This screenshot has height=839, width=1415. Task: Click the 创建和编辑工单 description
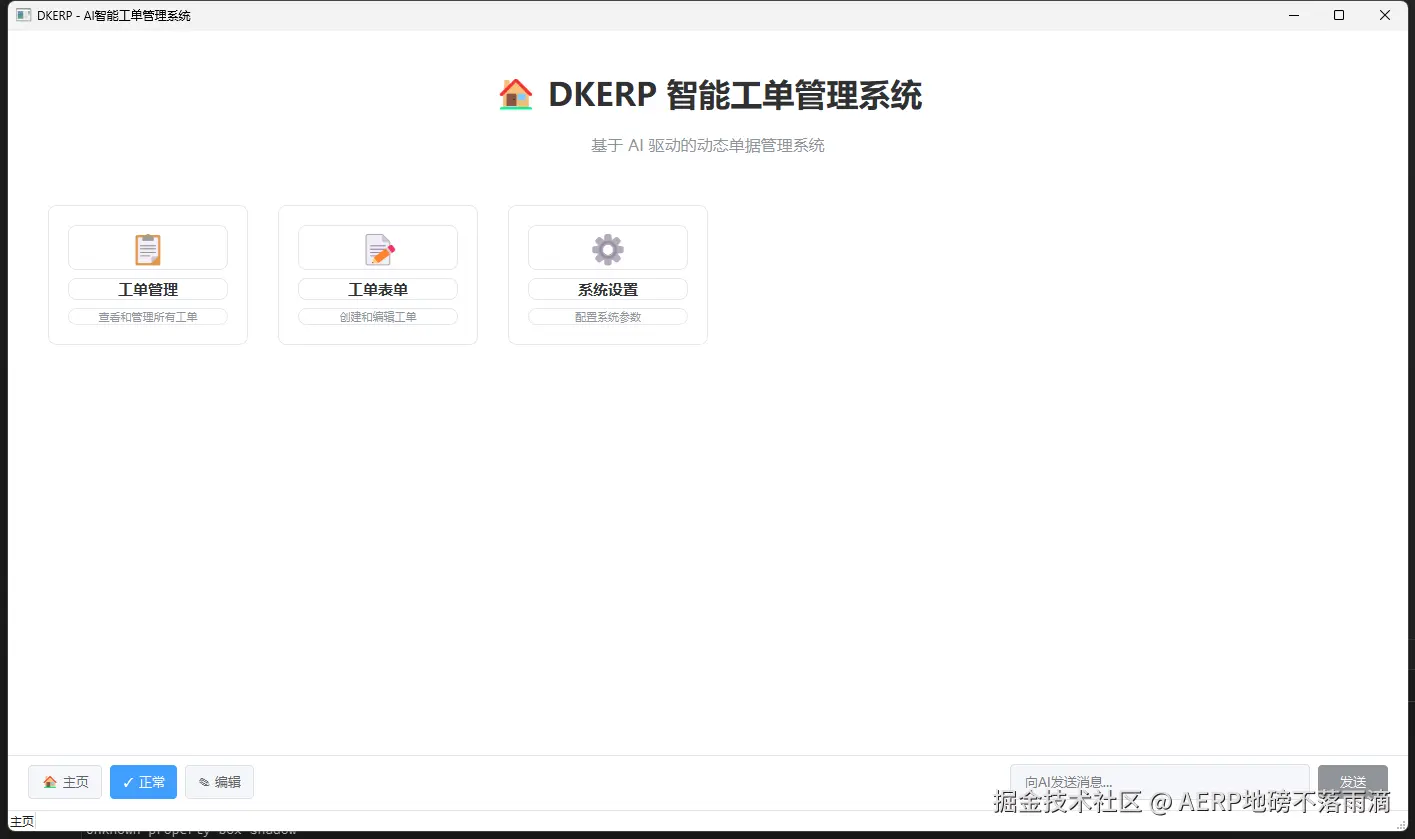point(378,317)
